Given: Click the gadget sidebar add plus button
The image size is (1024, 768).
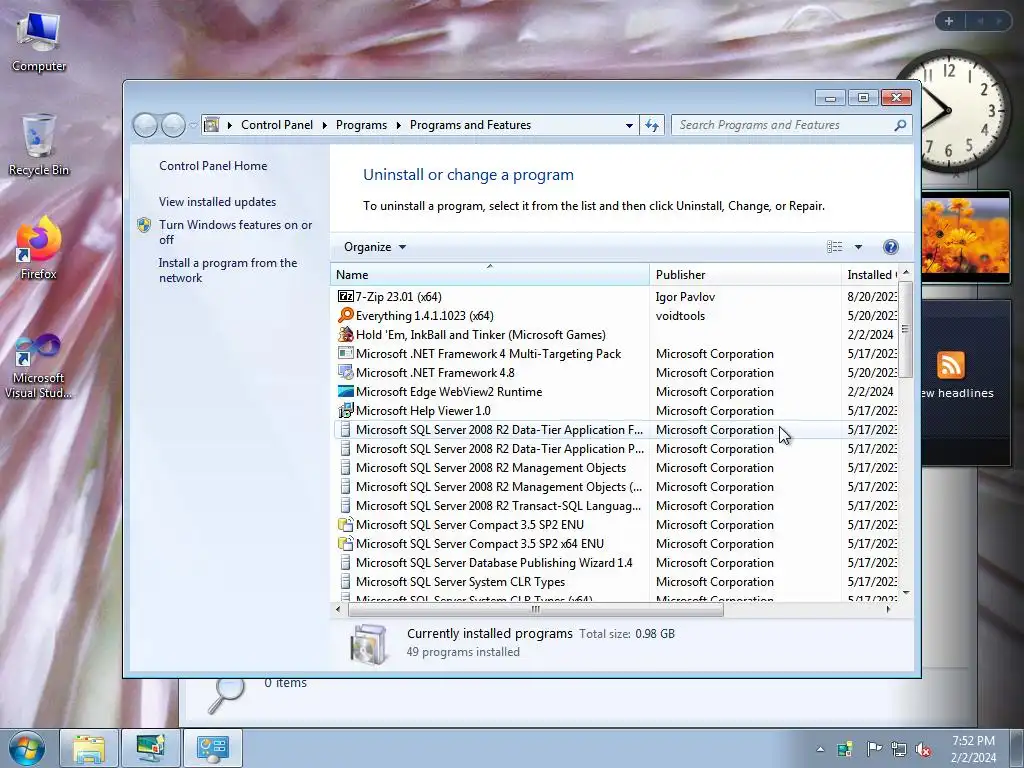Looking at the screenshot, I should coord(949,21).
